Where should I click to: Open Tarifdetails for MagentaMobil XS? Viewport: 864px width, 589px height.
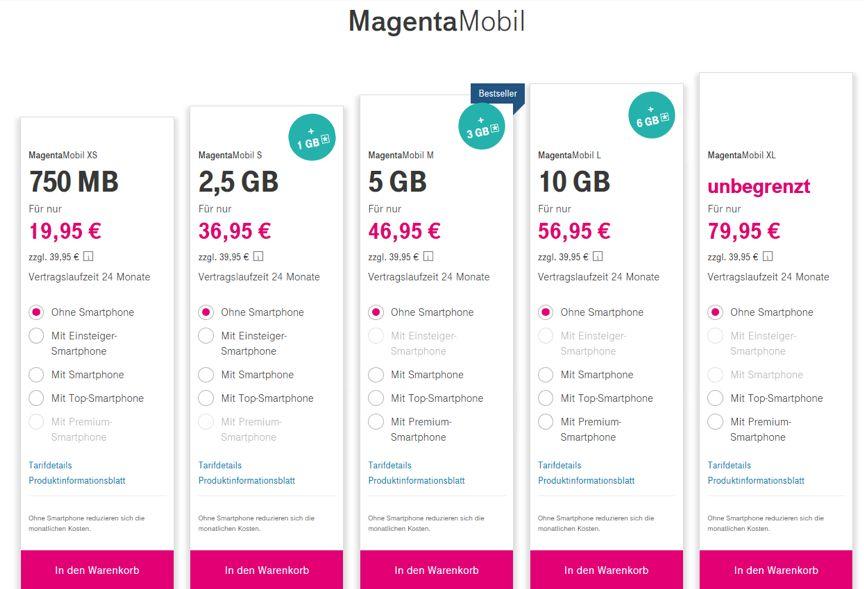[x=50, y=465]
